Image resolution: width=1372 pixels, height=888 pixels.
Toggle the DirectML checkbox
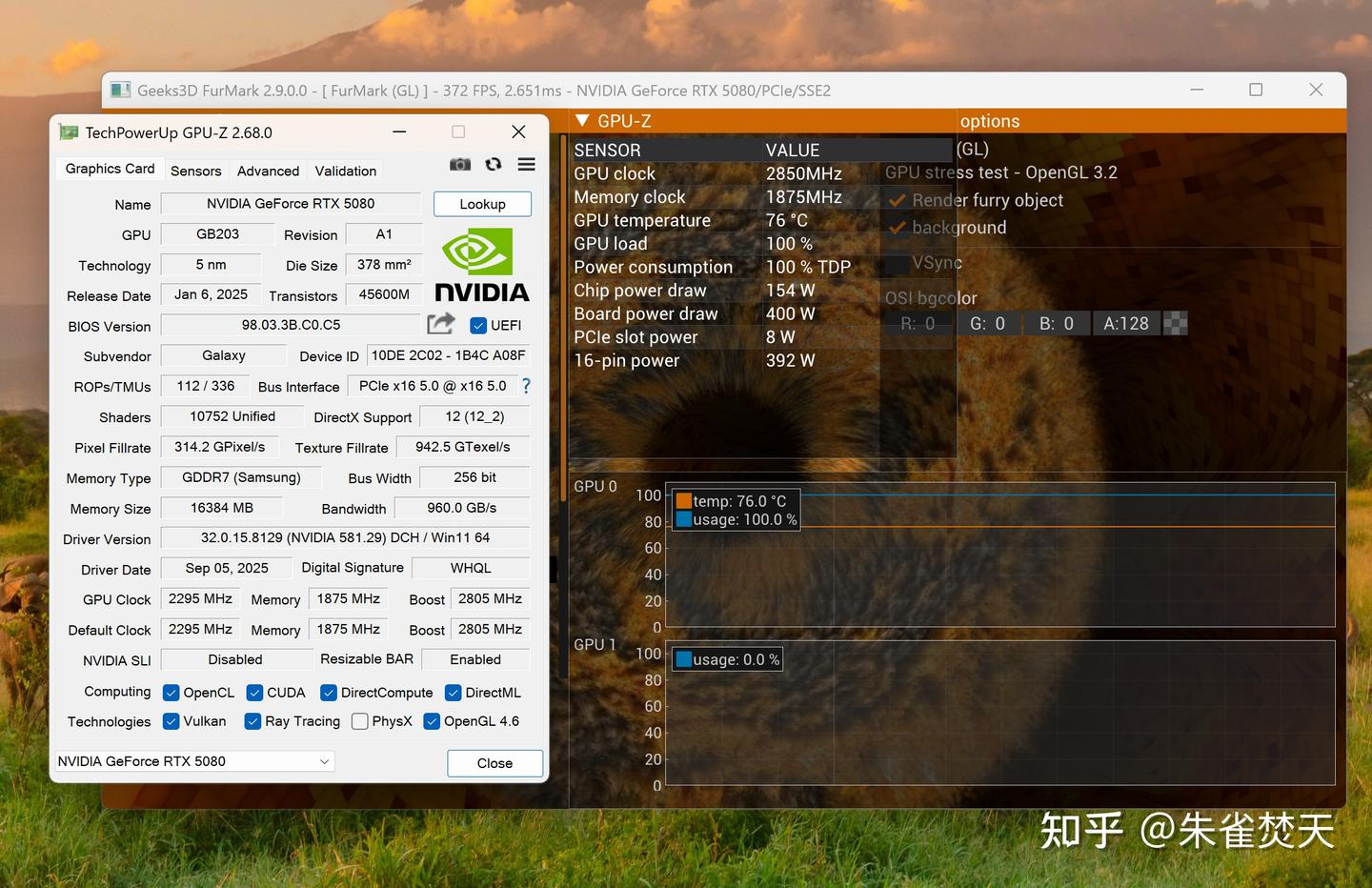454,693
